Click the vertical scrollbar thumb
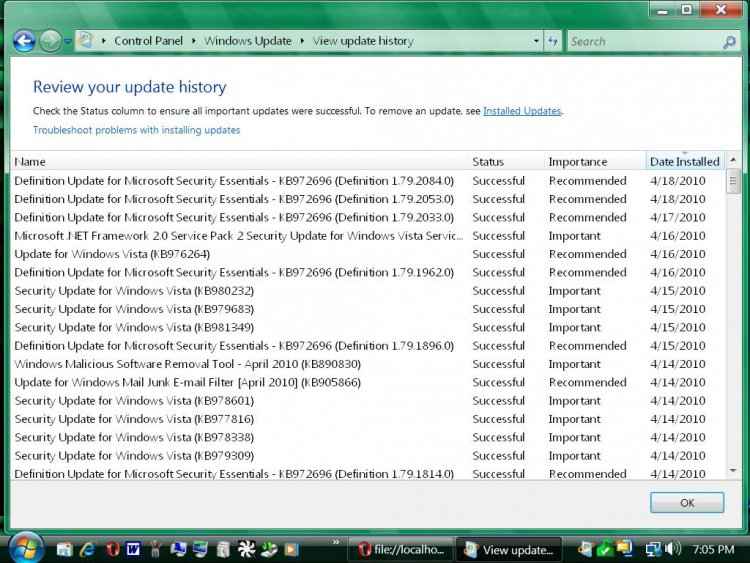 733,181
